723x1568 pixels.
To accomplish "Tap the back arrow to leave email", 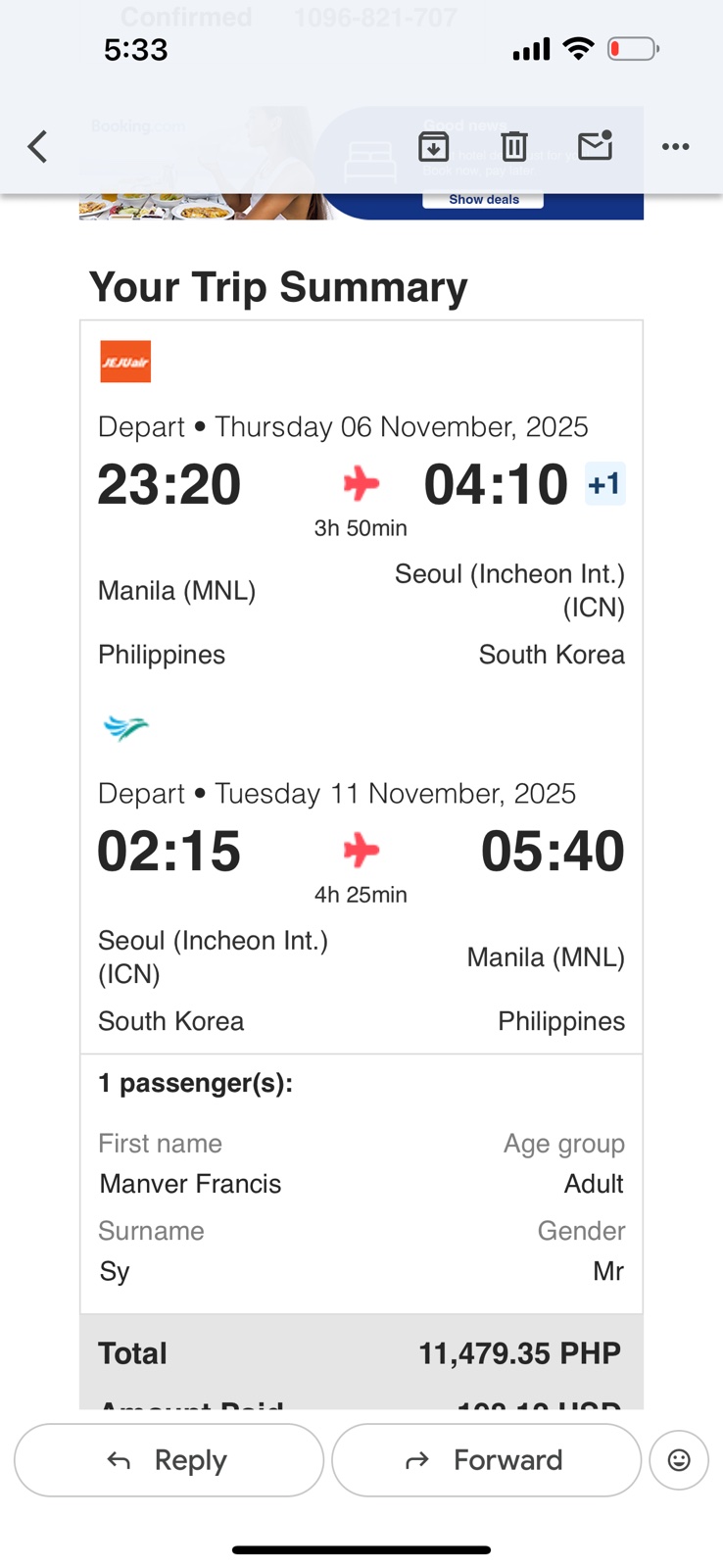I will tap(37, 147).
